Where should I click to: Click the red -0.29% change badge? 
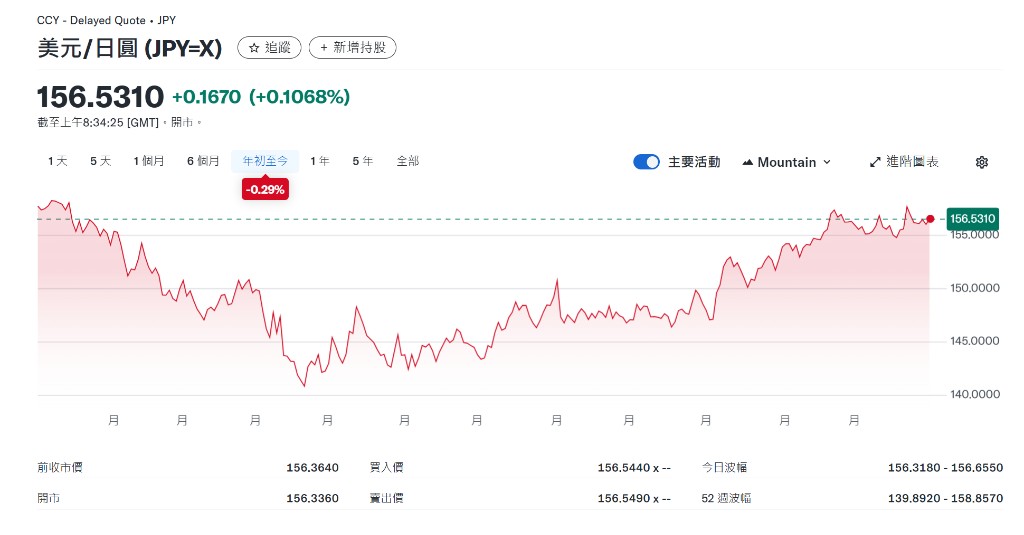[x=265, y=189]
